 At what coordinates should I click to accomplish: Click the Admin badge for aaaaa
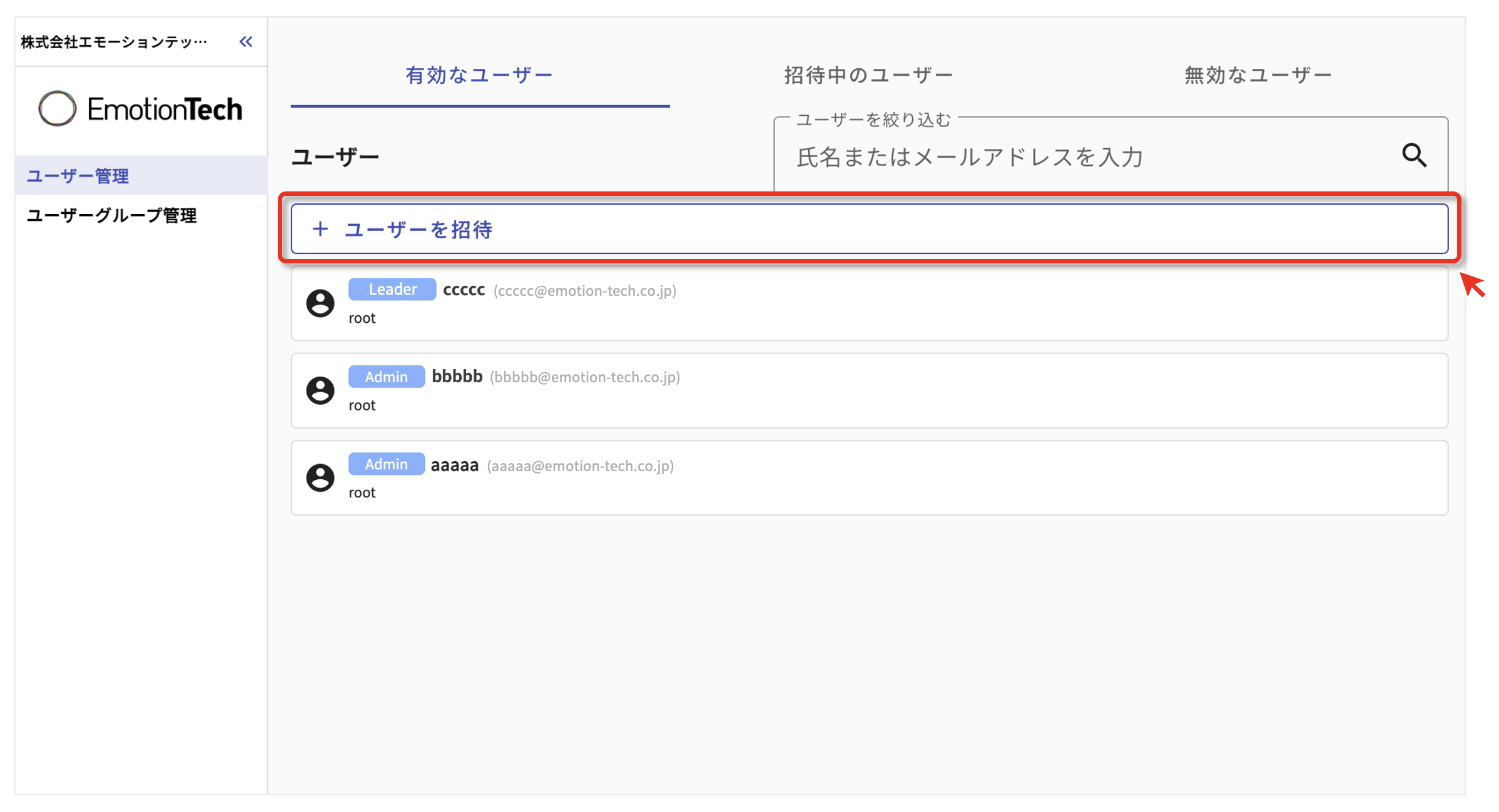click(386, 464)
